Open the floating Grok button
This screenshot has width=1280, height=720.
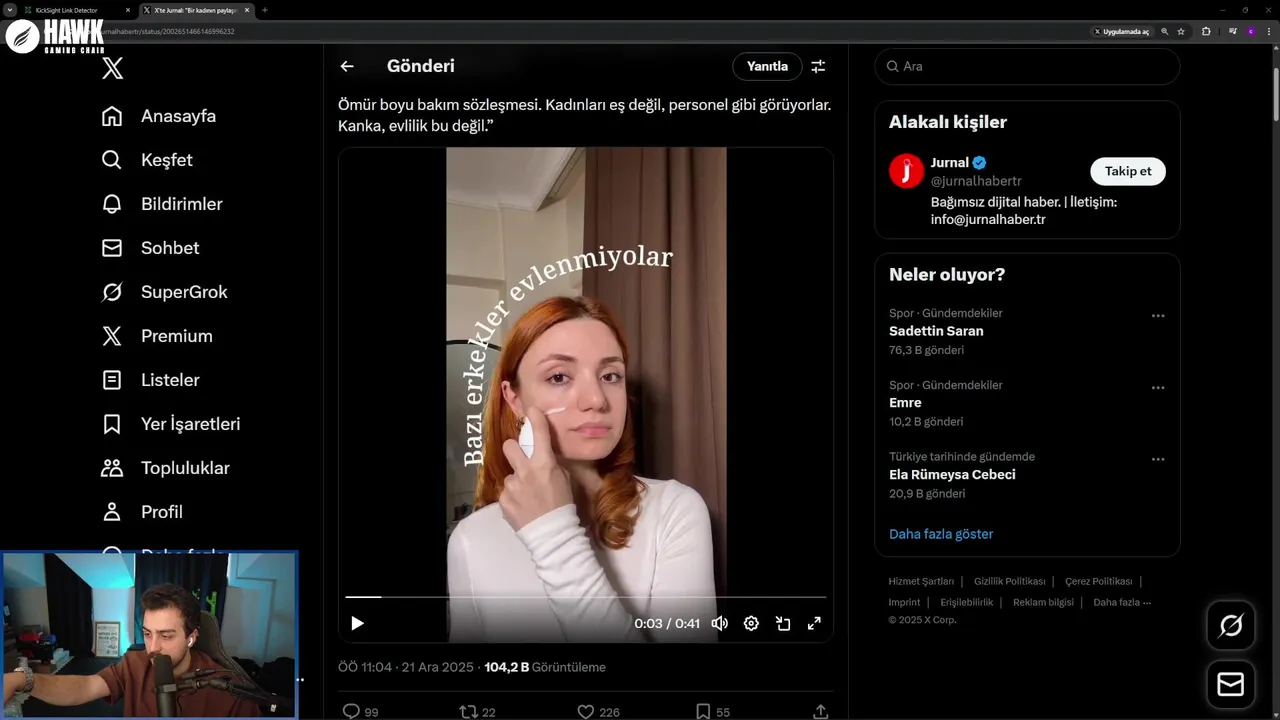(1231, 626)
